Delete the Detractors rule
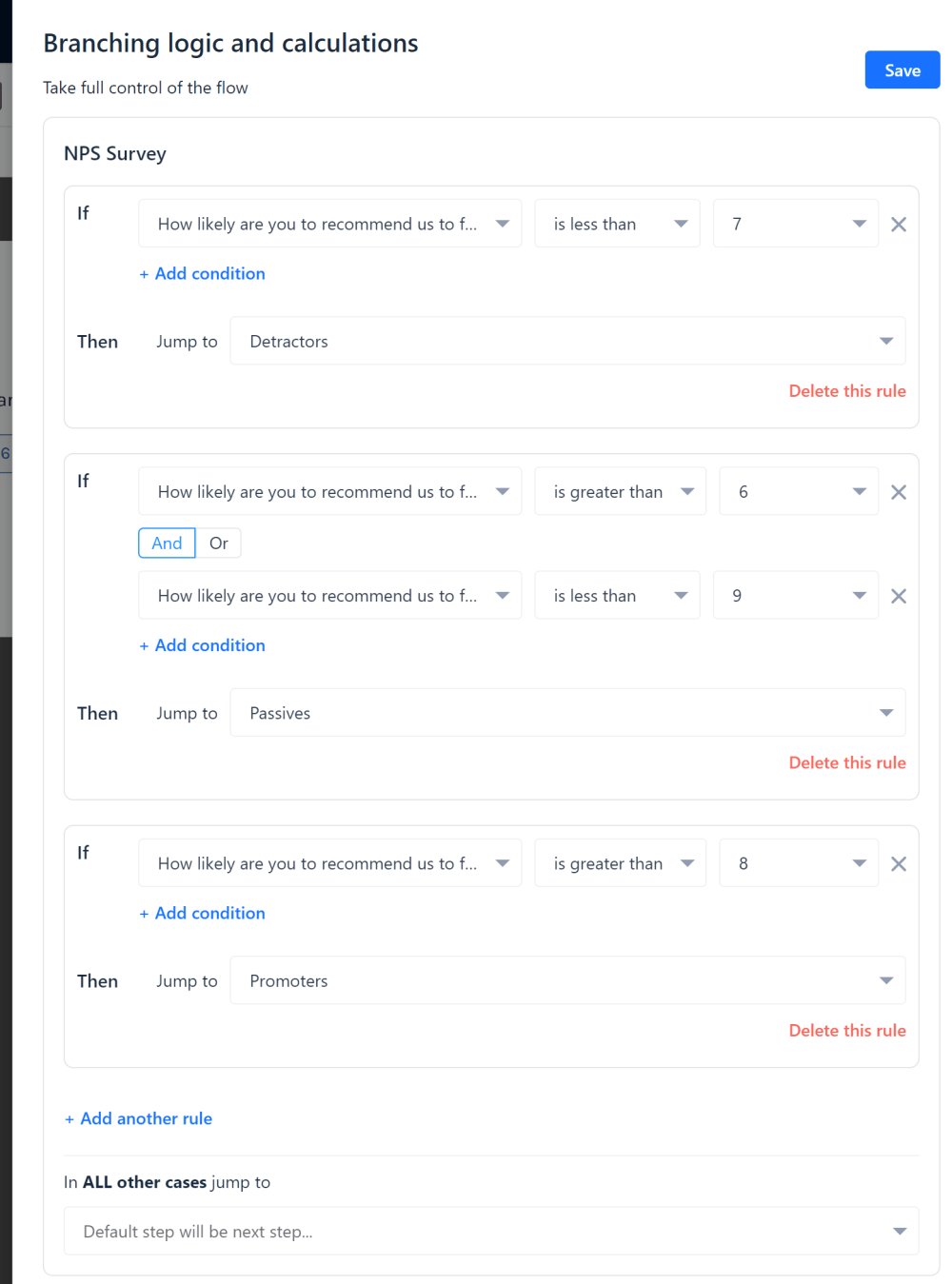The width and height of the screenshot is (952, 1284). [x=846, y=391]
